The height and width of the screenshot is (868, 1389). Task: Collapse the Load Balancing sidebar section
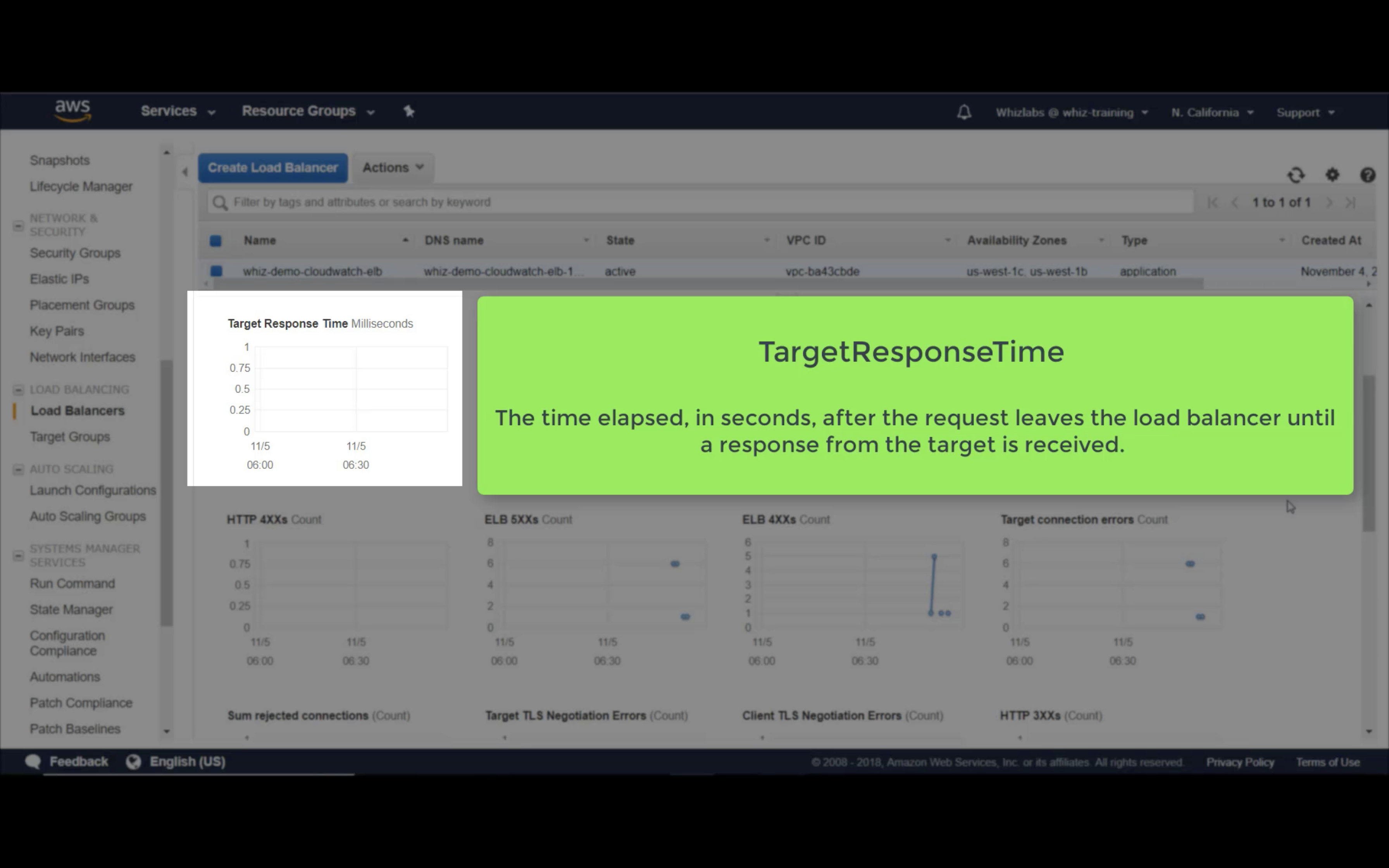click(x=18, y=390)
